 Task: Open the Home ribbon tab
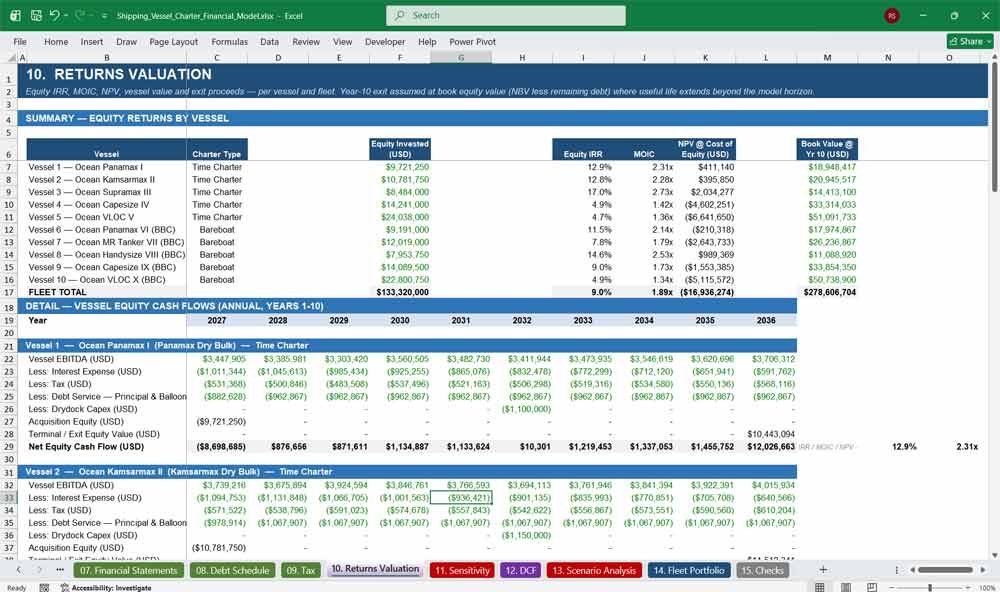pyautogui.click(x=56, y=41)
